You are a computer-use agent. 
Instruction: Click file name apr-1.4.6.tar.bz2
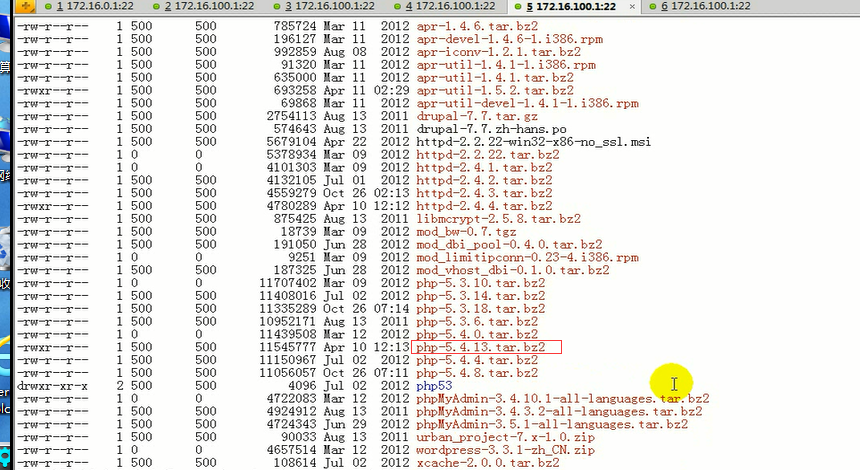[x=477, y=26]
